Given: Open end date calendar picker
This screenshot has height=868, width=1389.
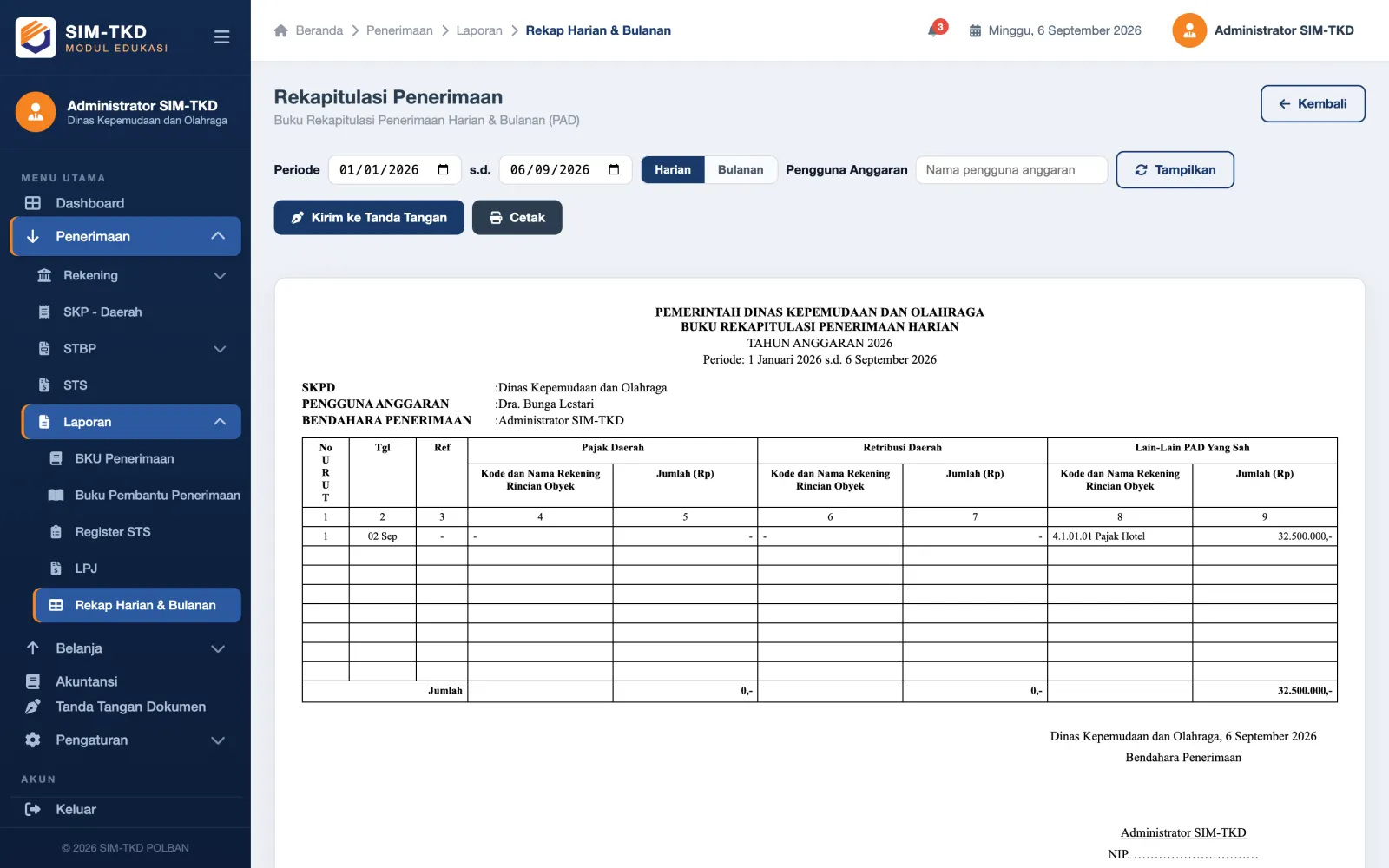Looking at the screenshot, I should pos(615,169).
